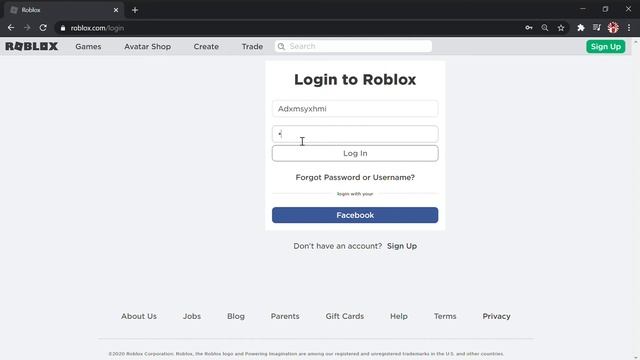The height and width of the screenshot is (360, 640).
Task: Open the Privacy footer link
Action: click(x=496, y=316)
